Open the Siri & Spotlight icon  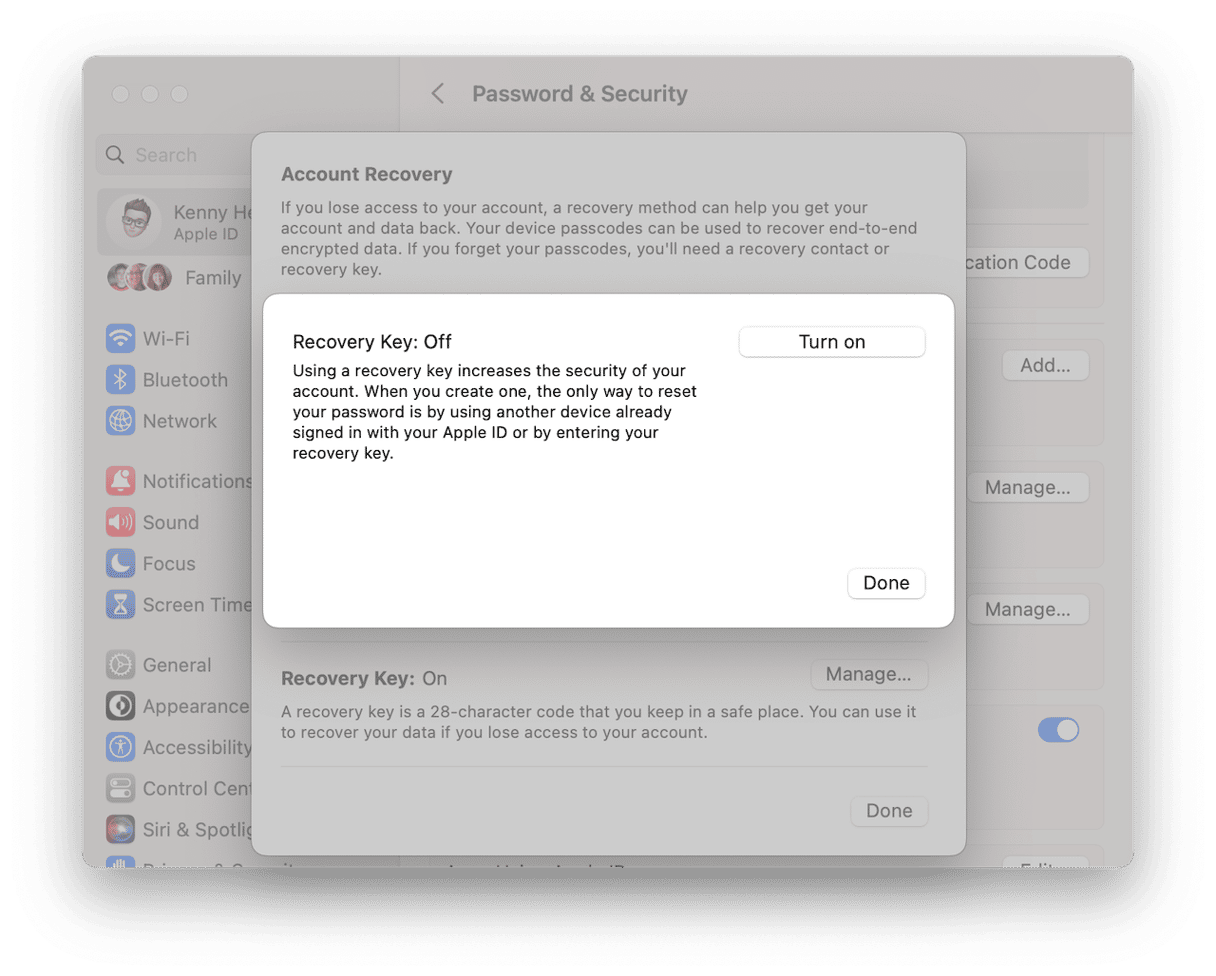coord(121,829)
